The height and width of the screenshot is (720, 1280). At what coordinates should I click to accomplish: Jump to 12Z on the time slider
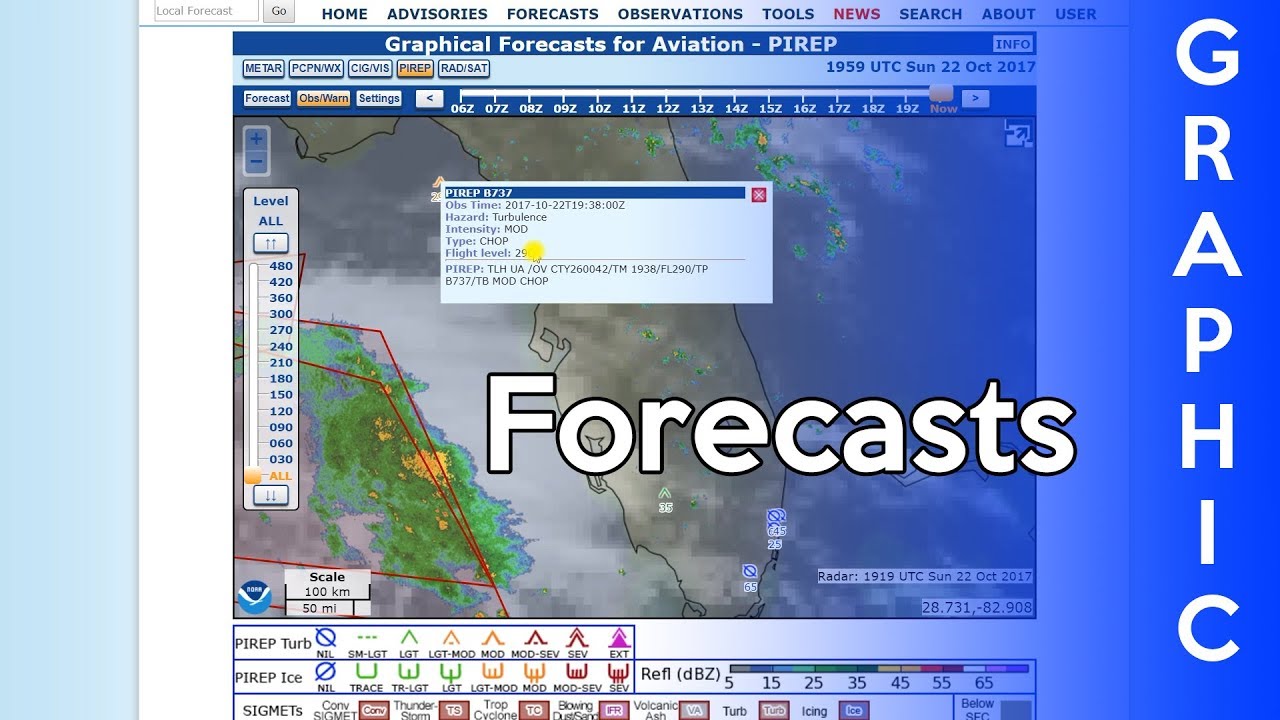[x=668, y=108]
